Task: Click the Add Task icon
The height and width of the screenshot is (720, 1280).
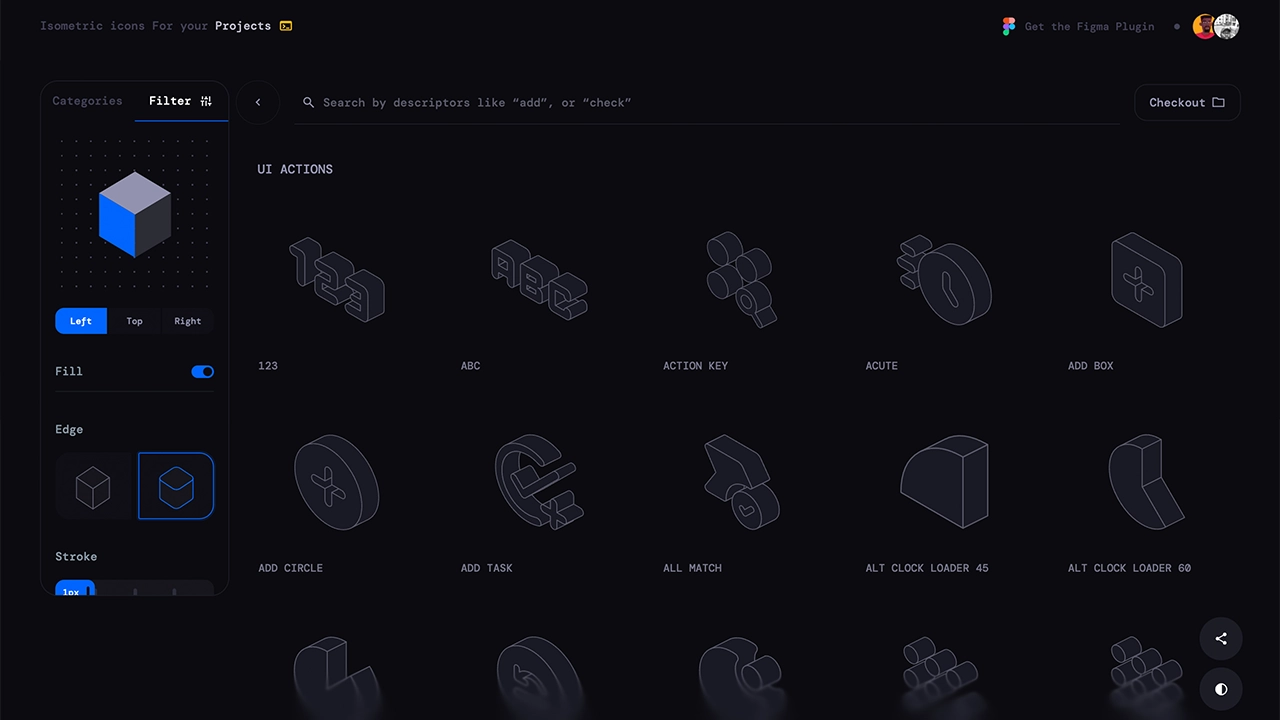Action: tap(539, 482)
